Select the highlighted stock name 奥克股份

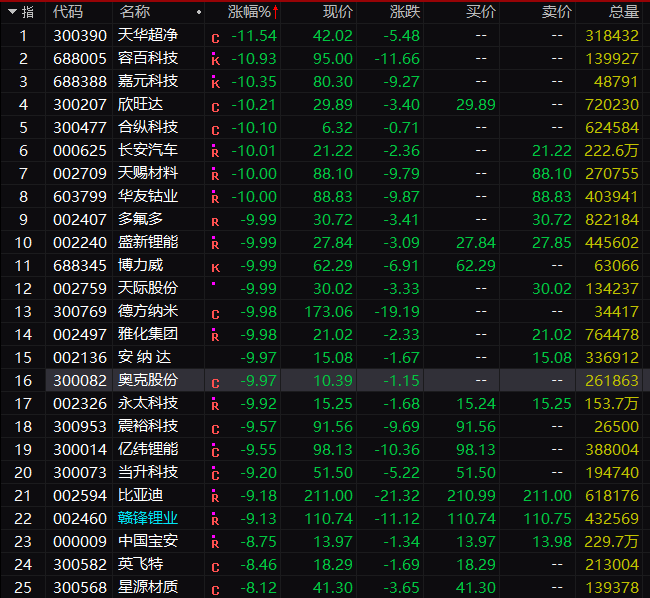148,380
